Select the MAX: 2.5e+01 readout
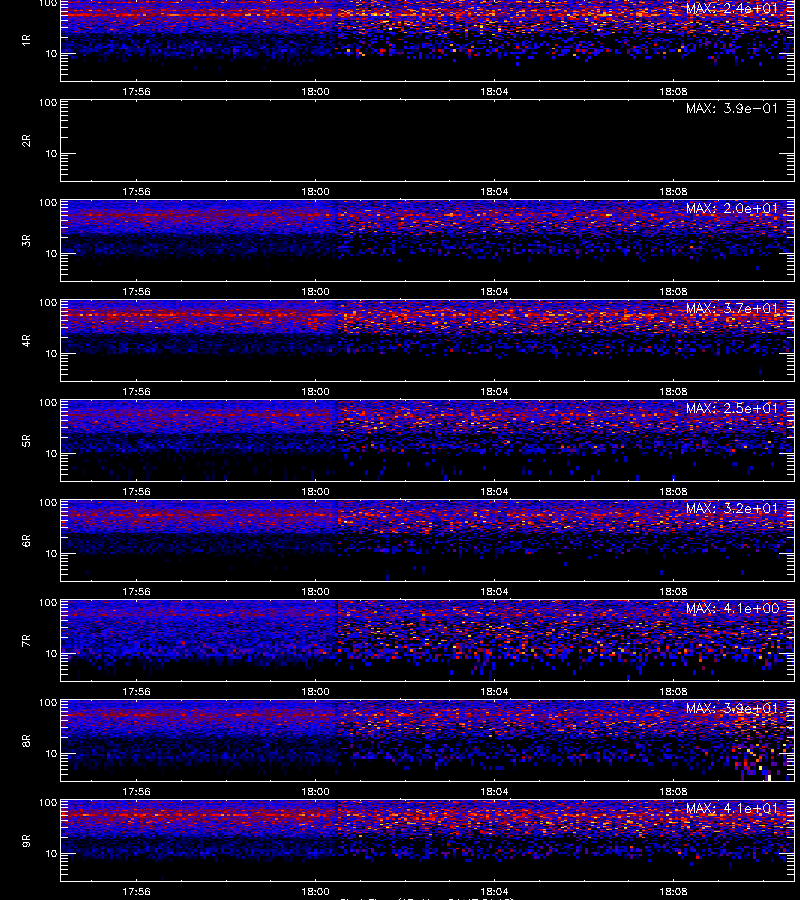This screenshot has height=900, width=800. point(732,408)
